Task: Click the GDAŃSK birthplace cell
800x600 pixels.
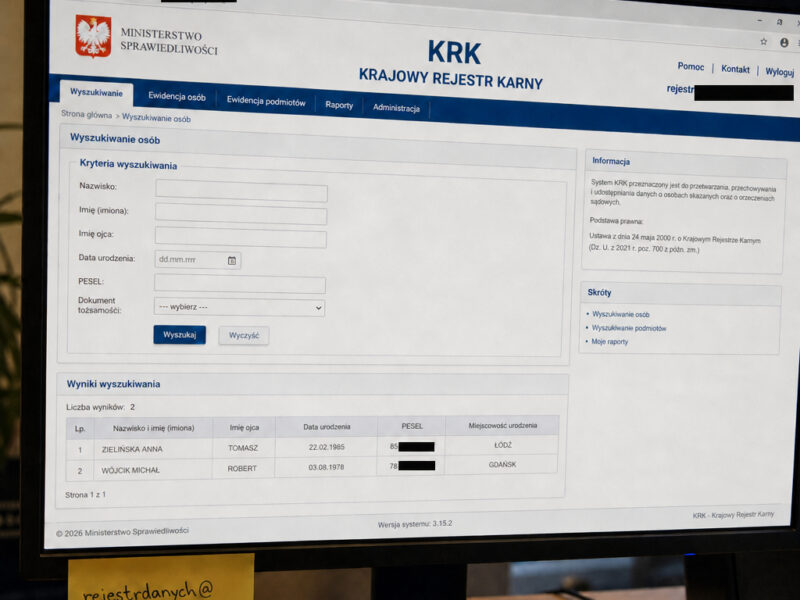Action: [x=502, y=465]
